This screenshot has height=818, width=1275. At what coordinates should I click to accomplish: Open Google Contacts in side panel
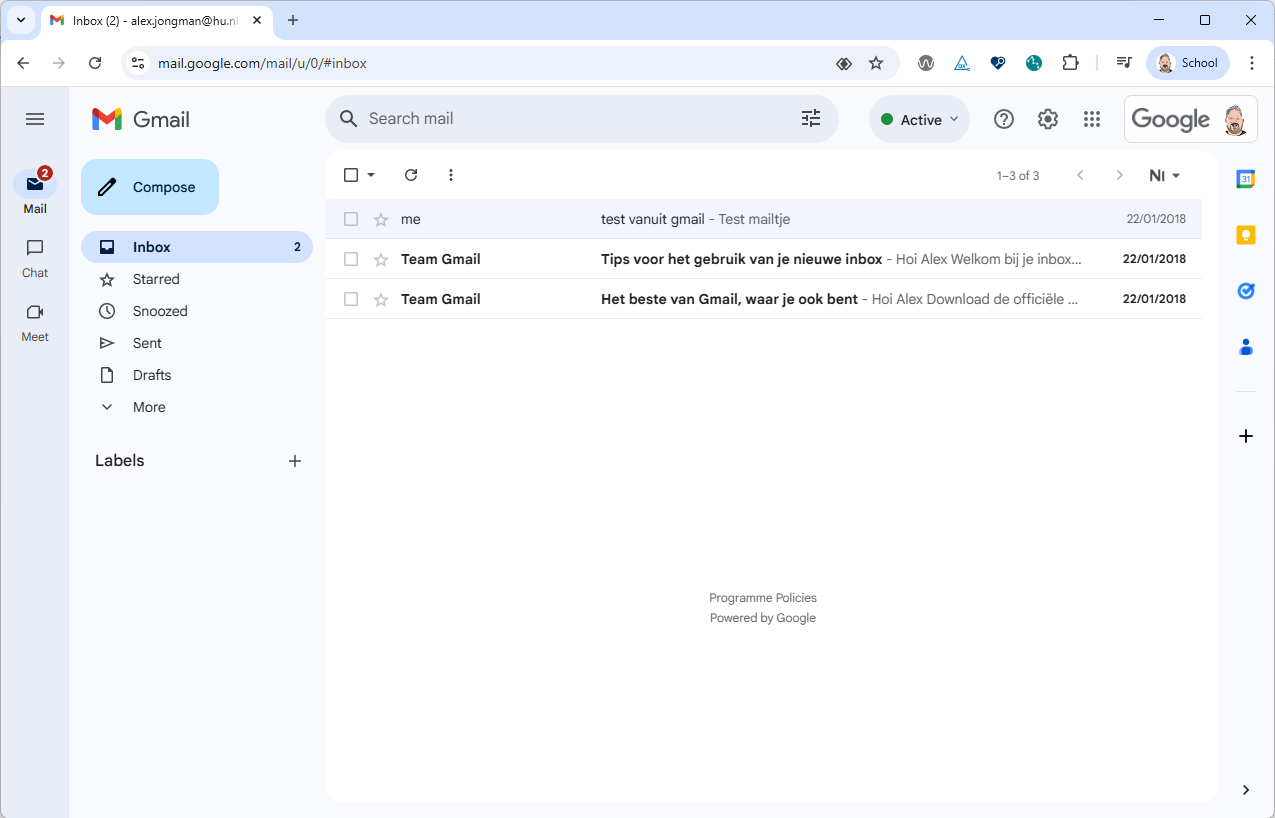(x=1245, y=347)
